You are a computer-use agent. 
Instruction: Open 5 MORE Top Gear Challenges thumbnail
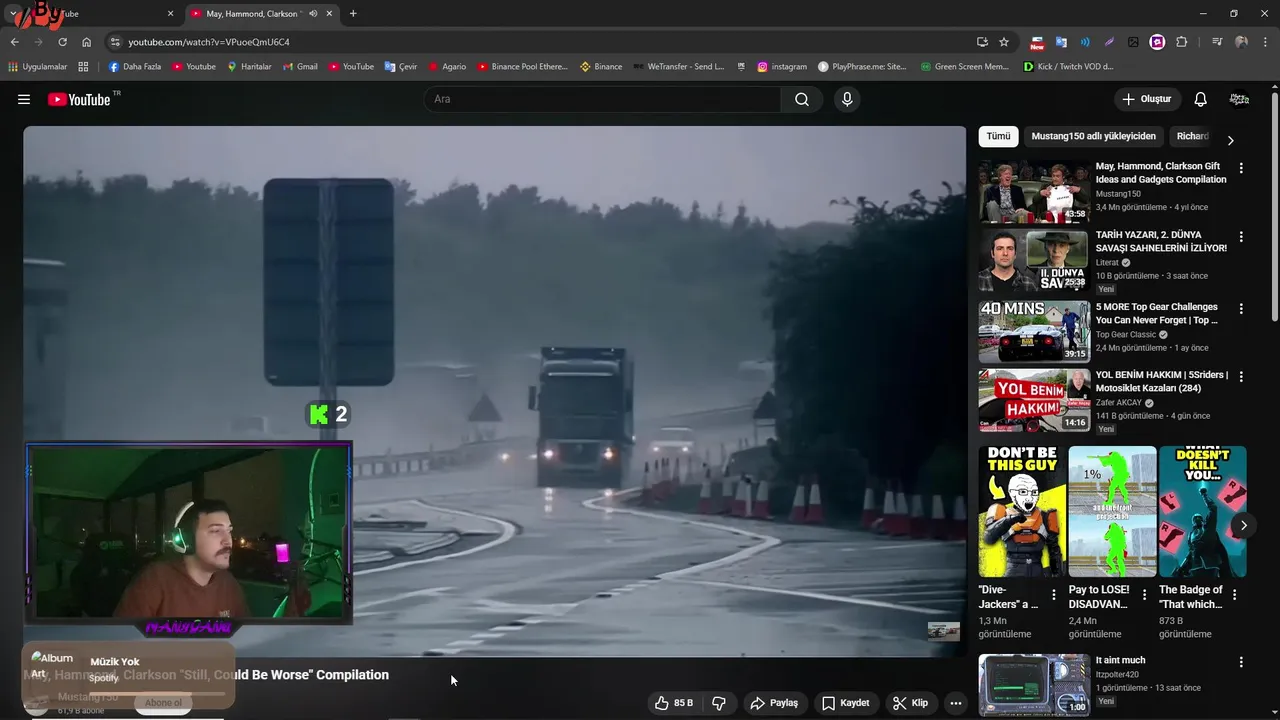[x=1034, y=332]
